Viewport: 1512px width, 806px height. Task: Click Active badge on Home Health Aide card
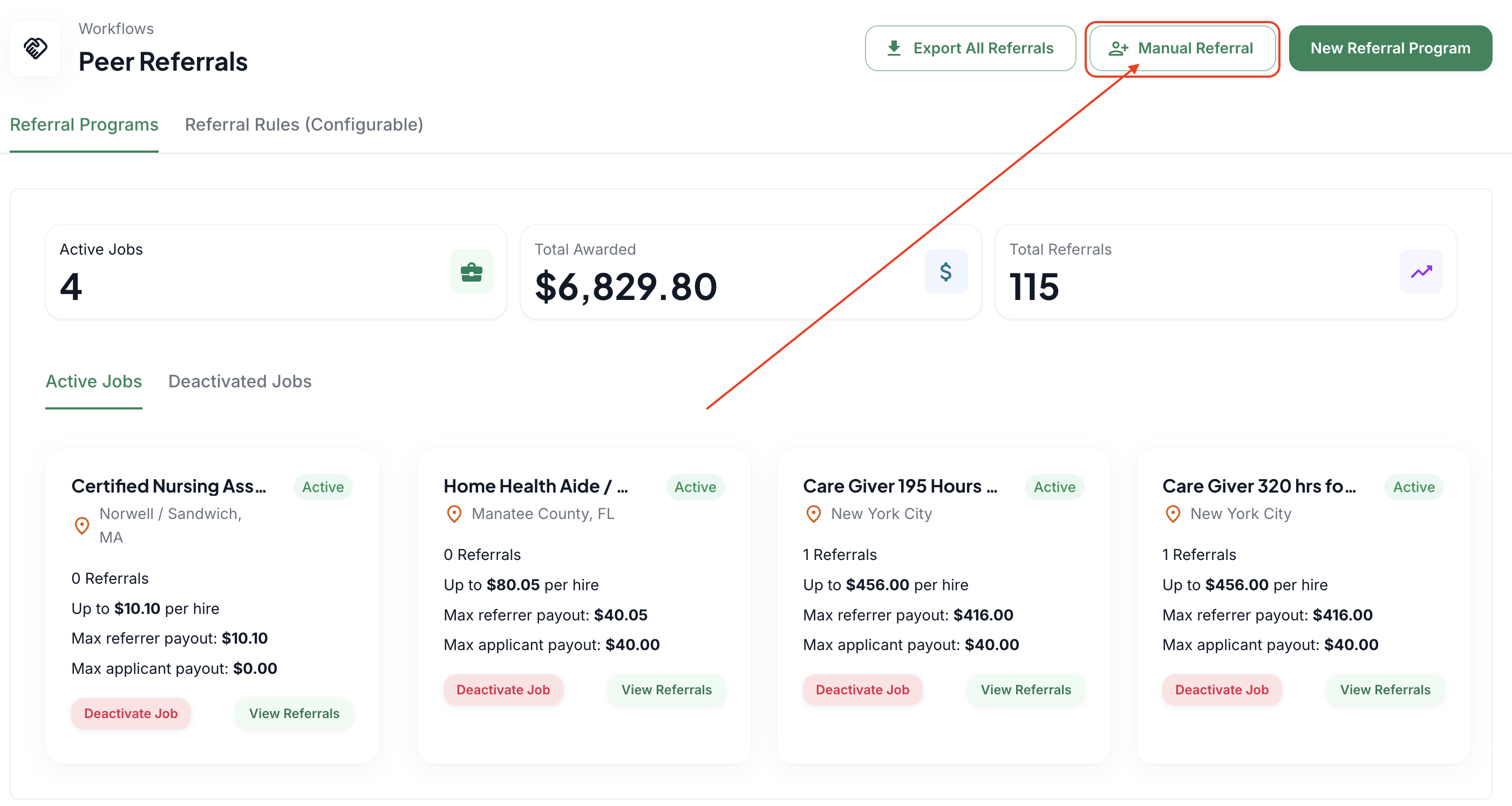click(695, 487)
